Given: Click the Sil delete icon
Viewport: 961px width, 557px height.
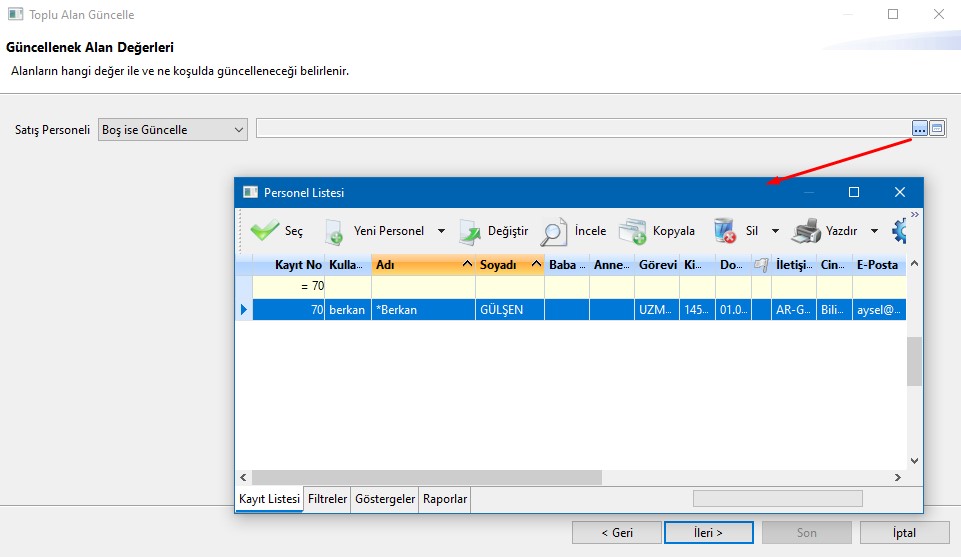Looking at the screenshot, I should click(x=725, y=231).
